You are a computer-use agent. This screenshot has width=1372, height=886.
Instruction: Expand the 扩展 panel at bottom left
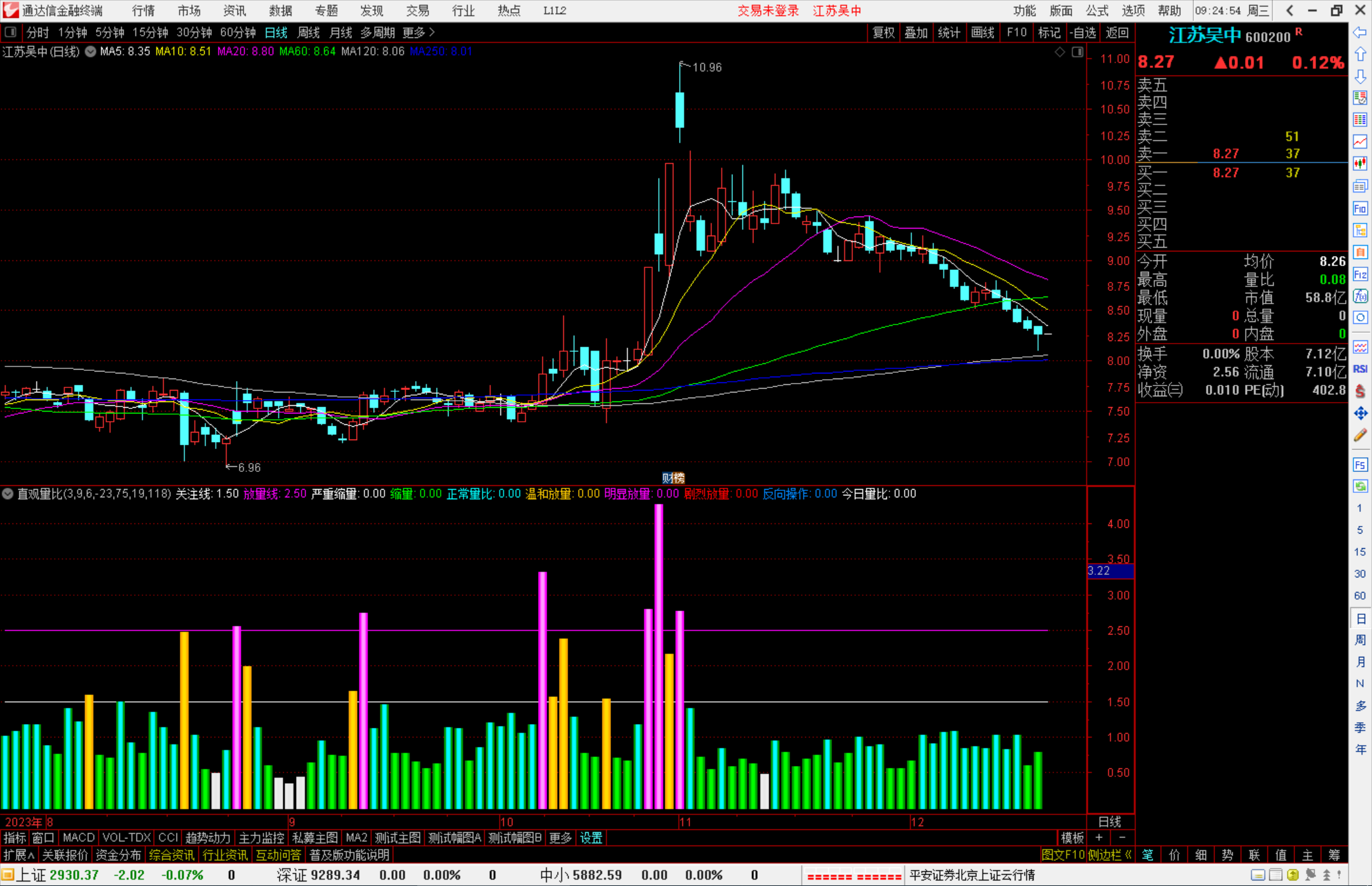click(x=19, y=855)
